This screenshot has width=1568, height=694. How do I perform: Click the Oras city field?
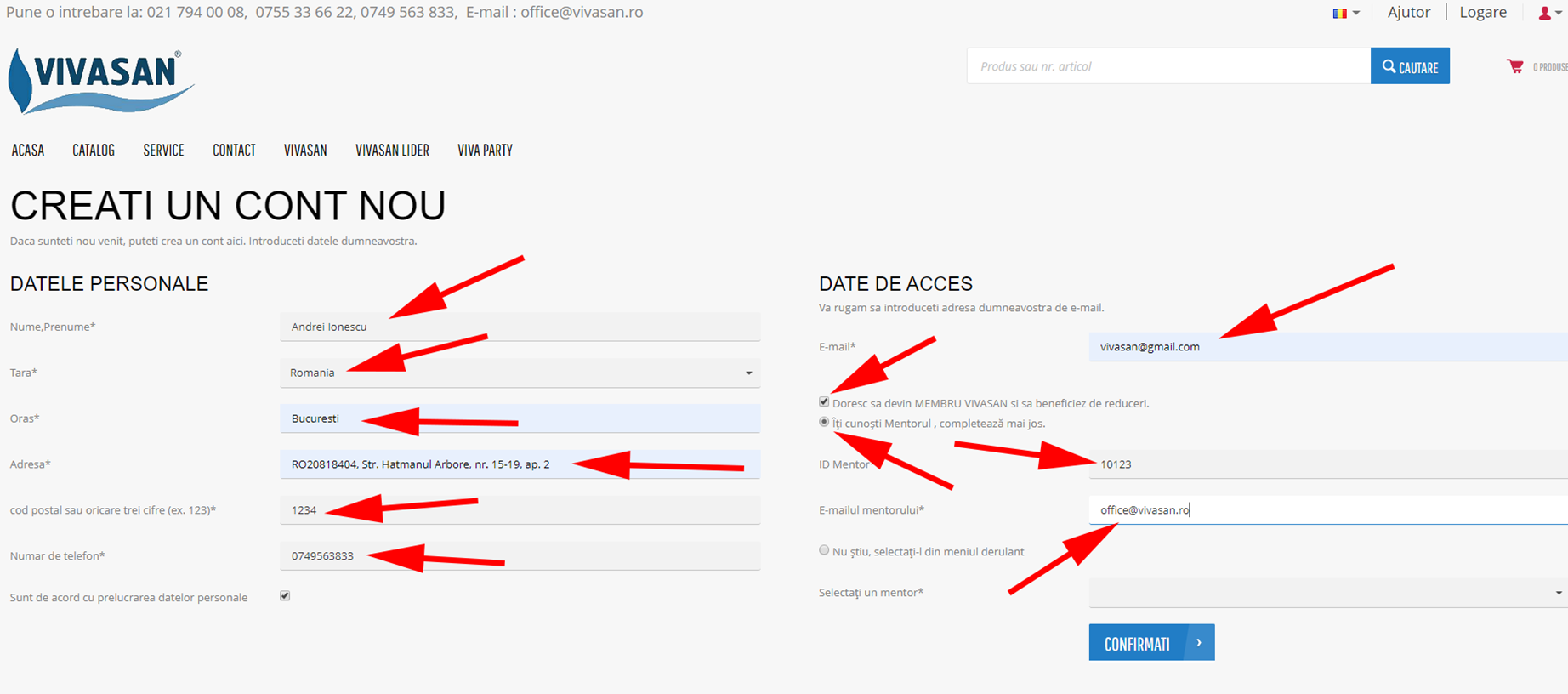point(520,418)
